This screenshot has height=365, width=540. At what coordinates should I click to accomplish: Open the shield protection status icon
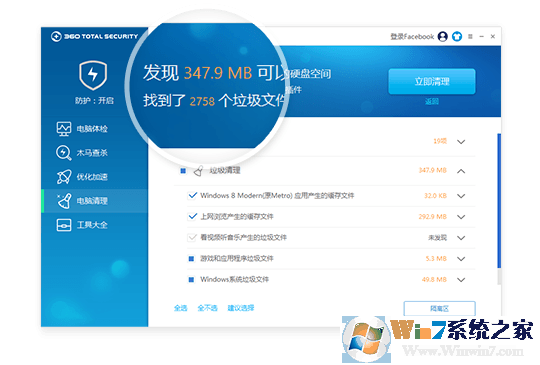click(93, 75)
